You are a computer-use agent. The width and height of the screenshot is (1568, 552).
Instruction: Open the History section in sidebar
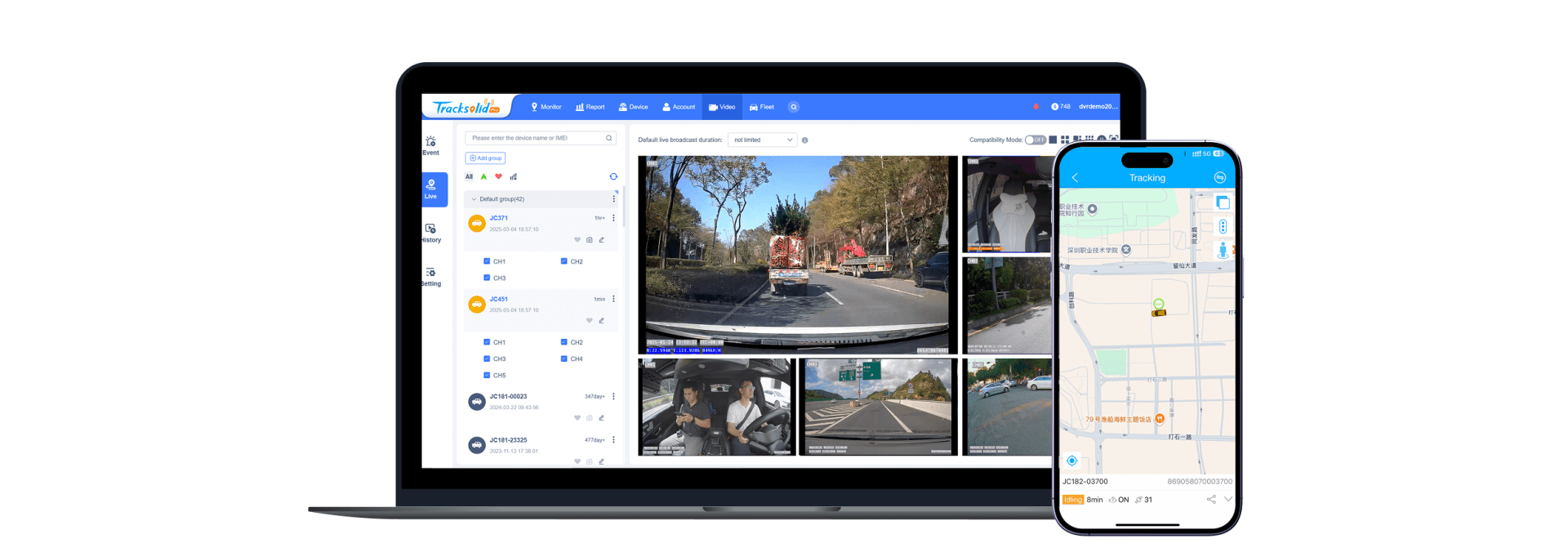point(431,233)
